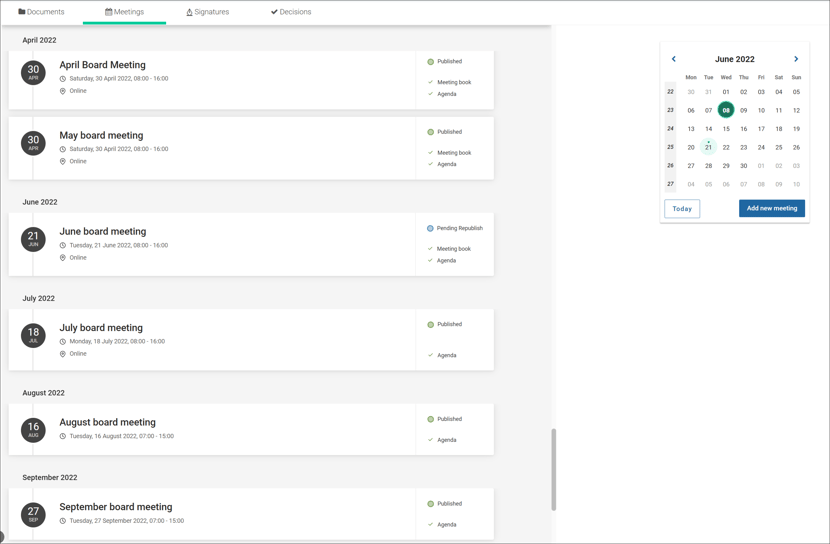Select May 30 in the calendar grid
Image resolution: width=830 pixels, height=544 pixels.
(x=691, y=92)
